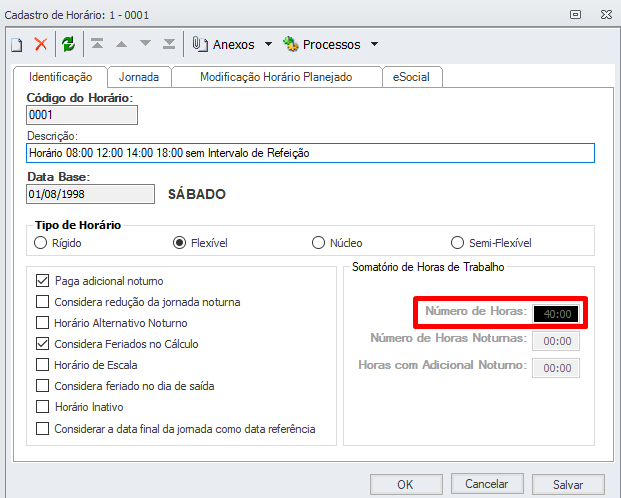Check Horário de Escala
This screenshot has width=621, height=498.
[42, 364]
